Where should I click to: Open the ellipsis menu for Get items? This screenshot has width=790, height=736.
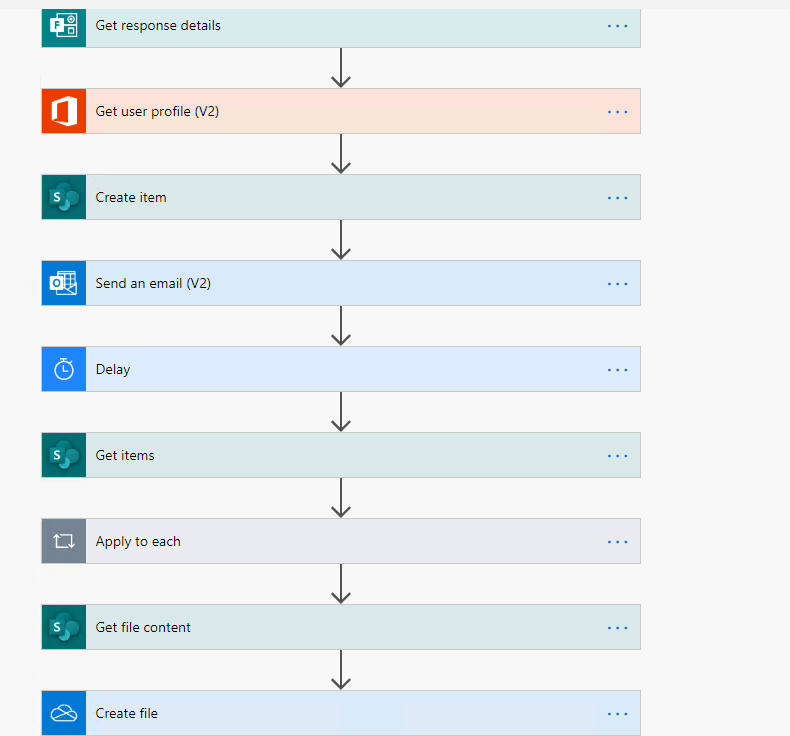click(617, 456)
